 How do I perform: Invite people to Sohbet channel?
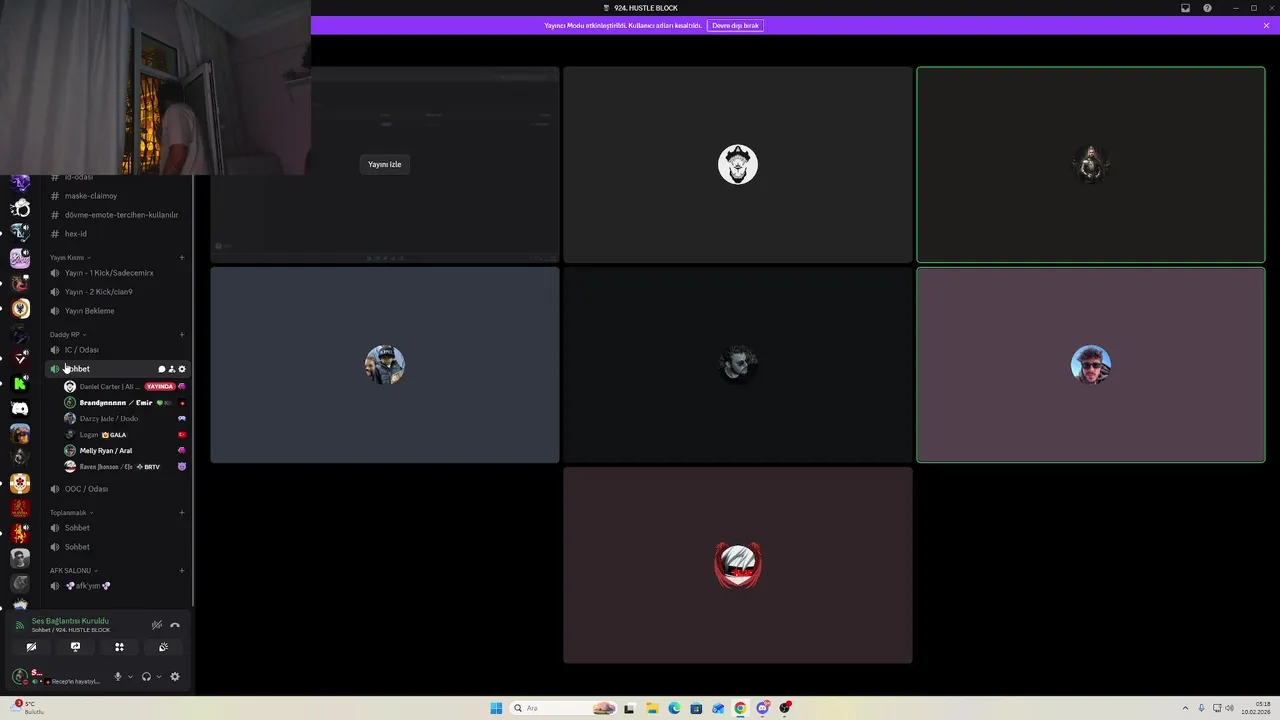click(x=172, y=369)
